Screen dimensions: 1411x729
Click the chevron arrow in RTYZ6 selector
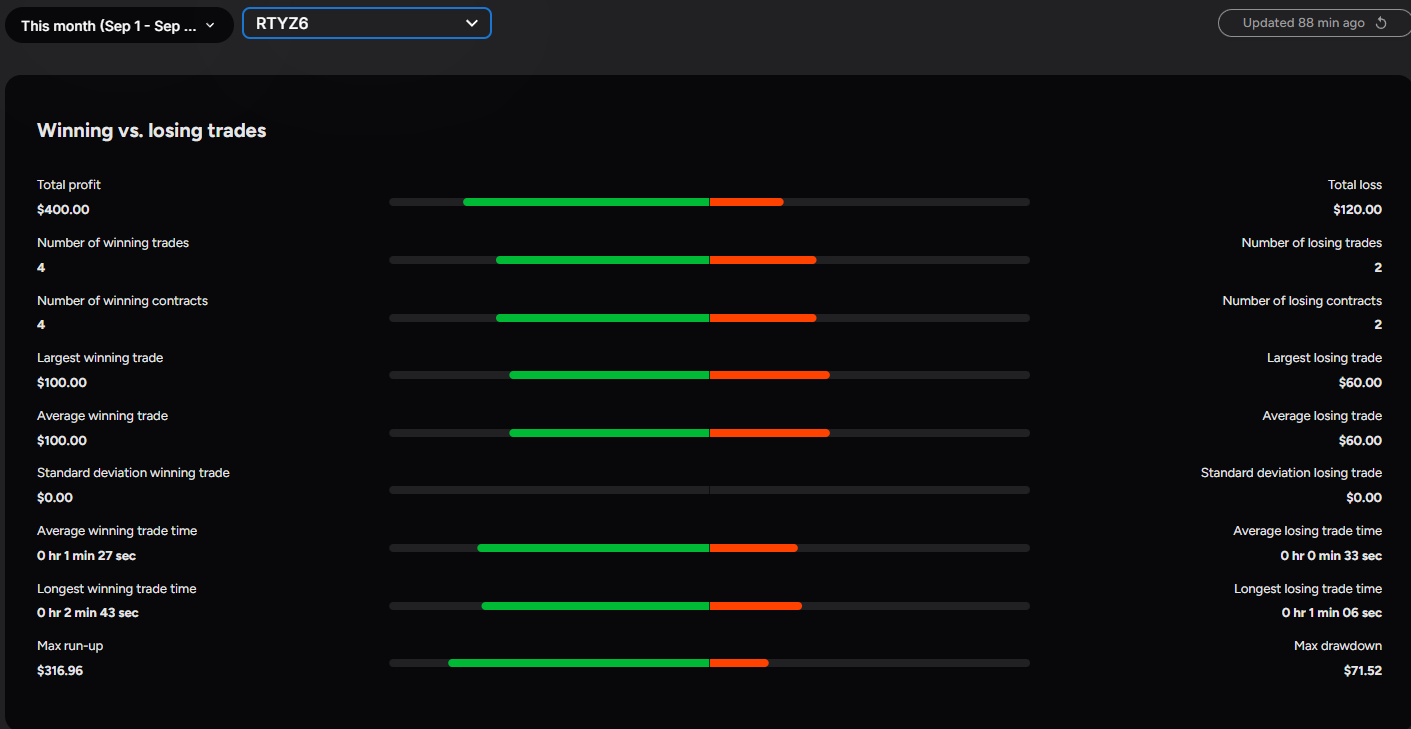[x=471, y=24]
